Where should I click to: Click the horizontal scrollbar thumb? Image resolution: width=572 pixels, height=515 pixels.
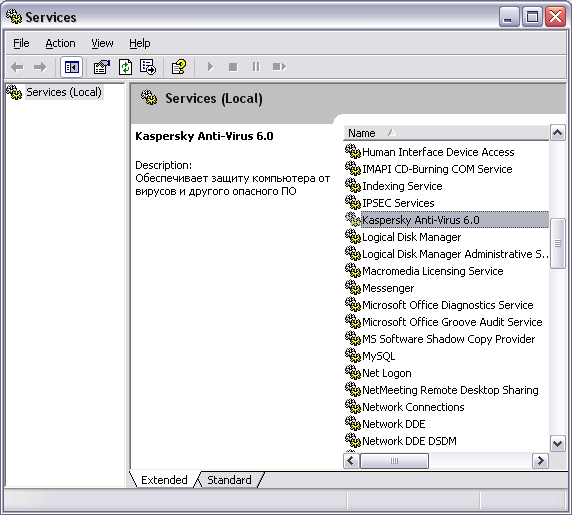394,461
